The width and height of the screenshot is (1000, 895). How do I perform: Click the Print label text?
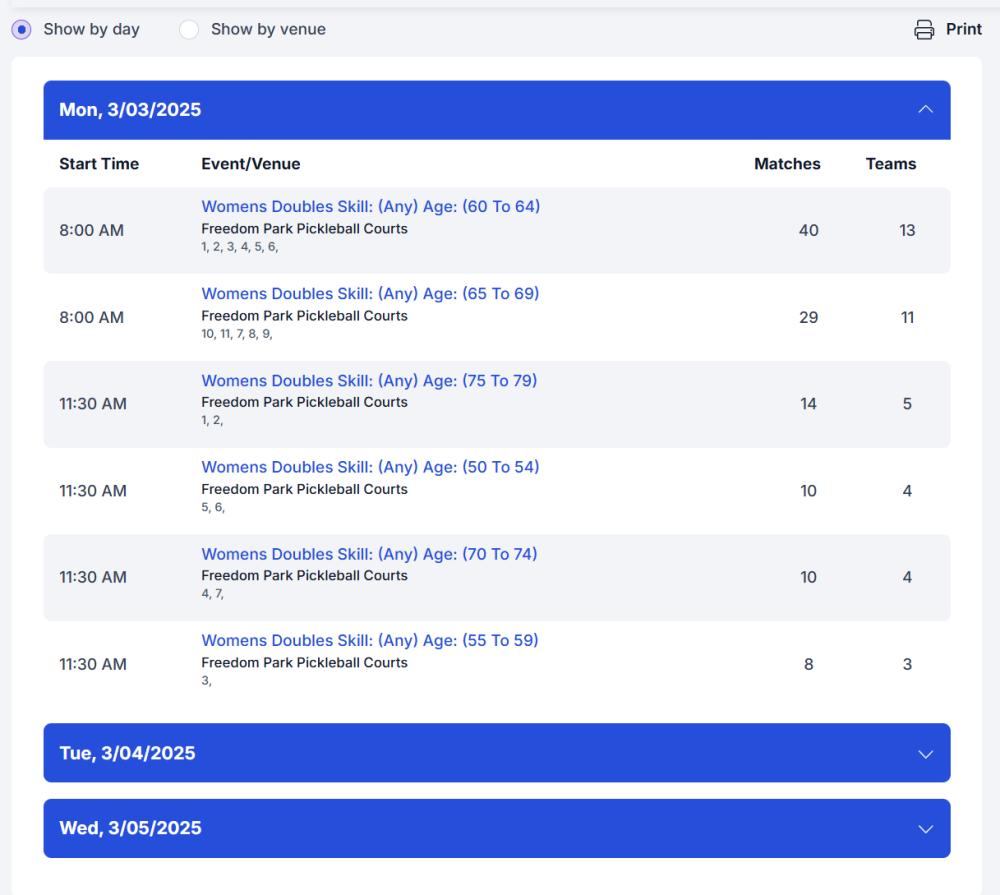click(964, 30)
